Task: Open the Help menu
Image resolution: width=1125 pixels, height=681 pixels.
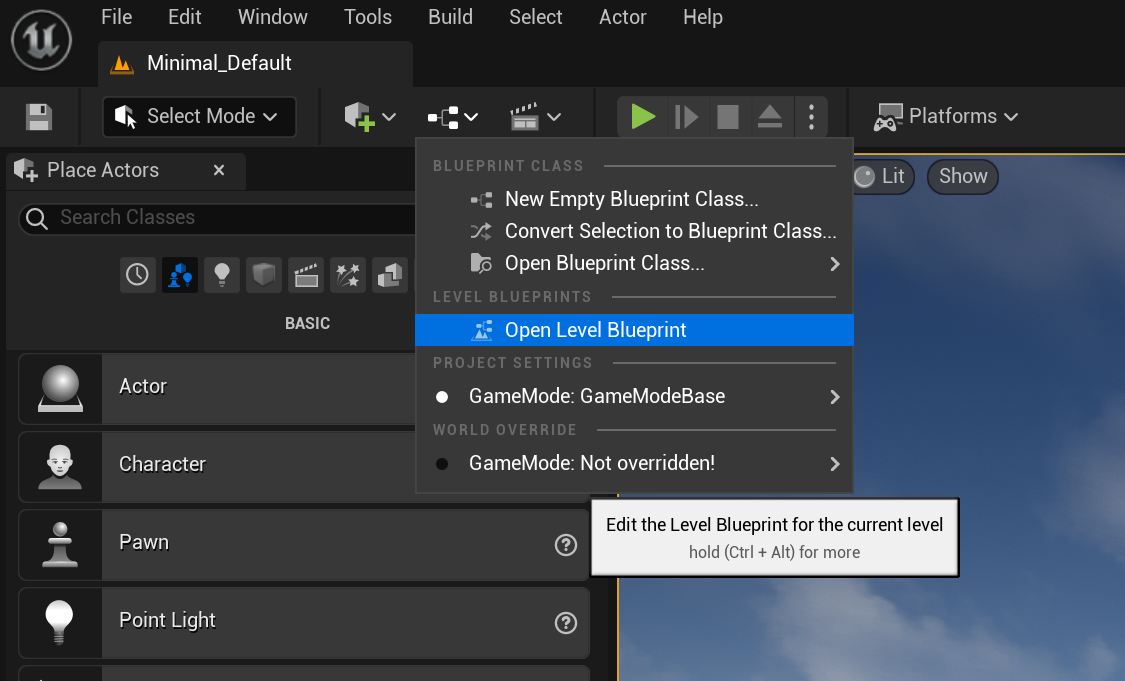Action: [702, 17]
